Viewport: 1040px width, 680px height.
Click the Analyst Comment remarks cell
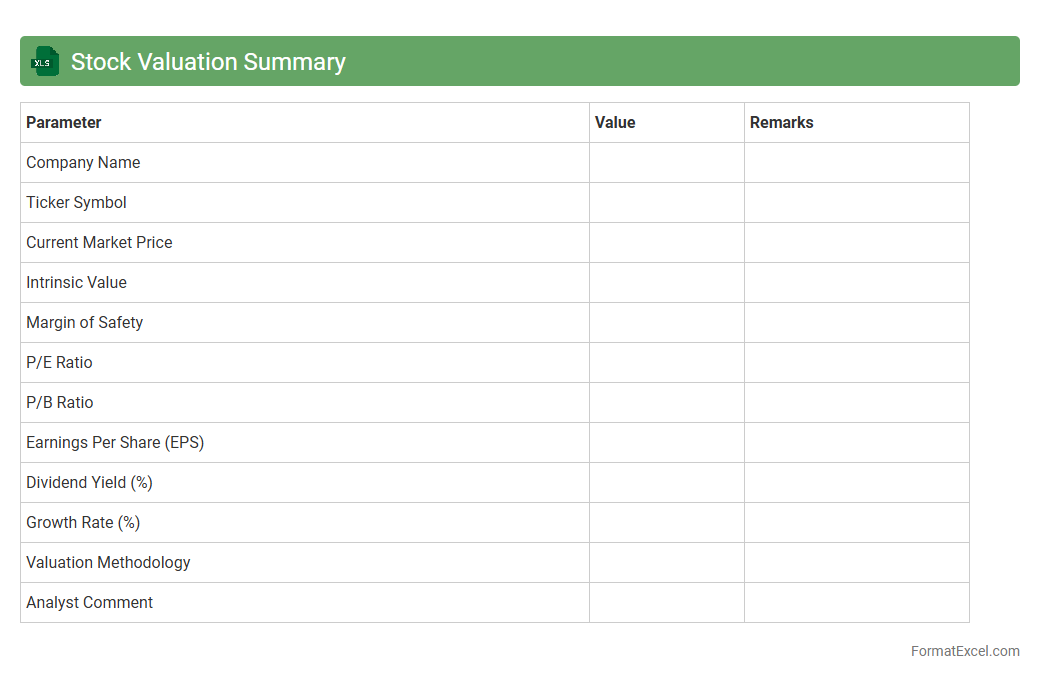pyautogui.click(x=856, y=603)
